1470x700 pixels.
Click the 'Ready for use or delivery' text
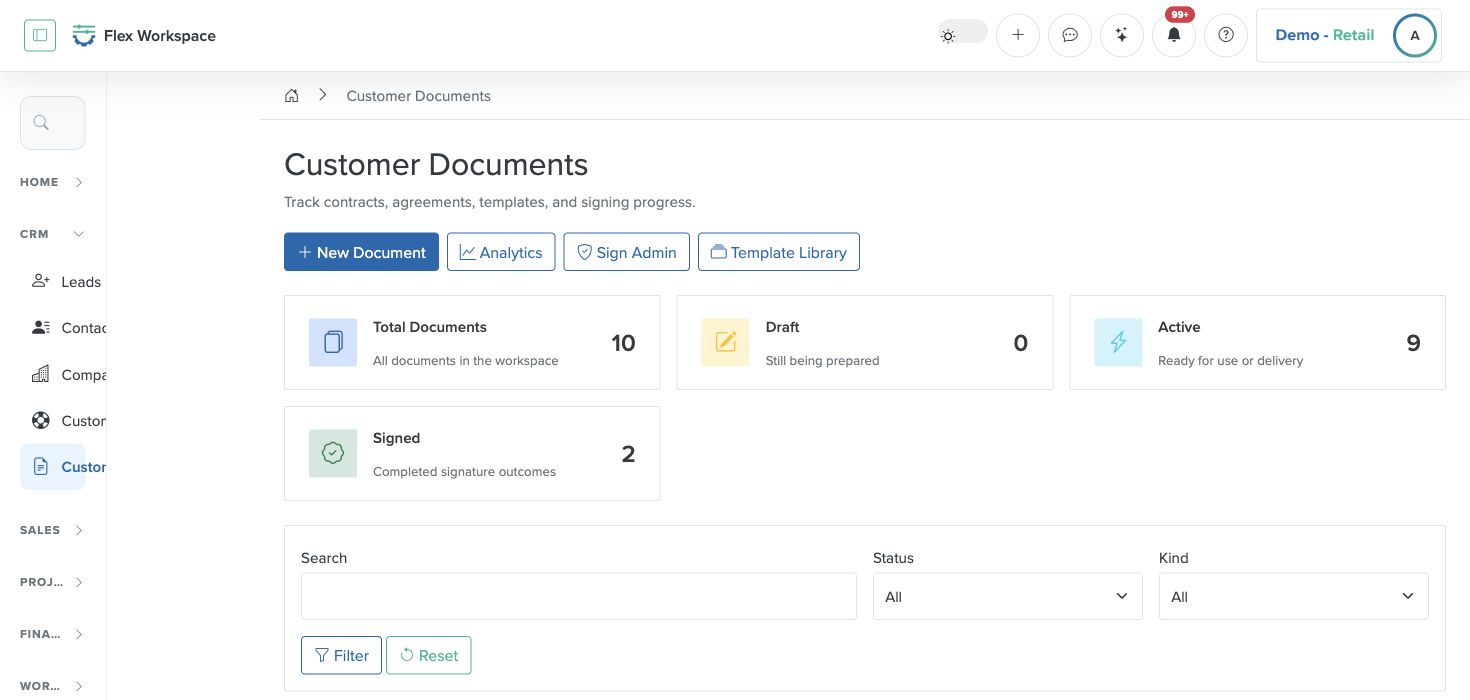coord(1230,360)
